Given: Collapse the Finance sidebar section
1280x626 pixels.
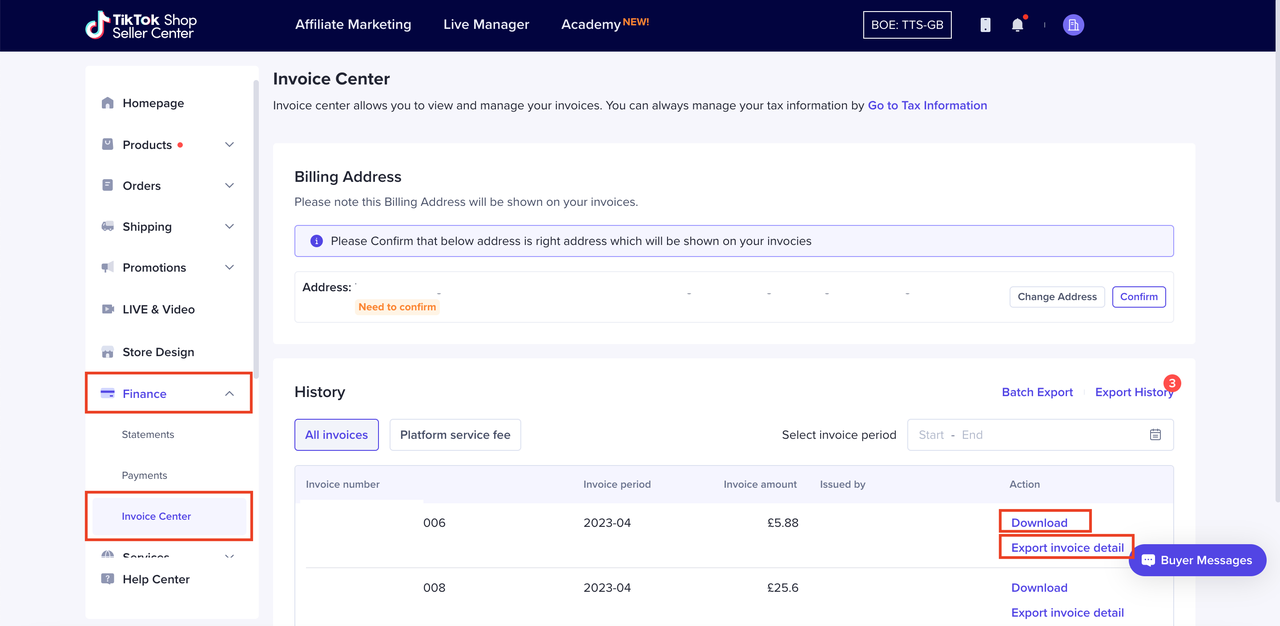Looking at the screenshot, I should 228,393.
